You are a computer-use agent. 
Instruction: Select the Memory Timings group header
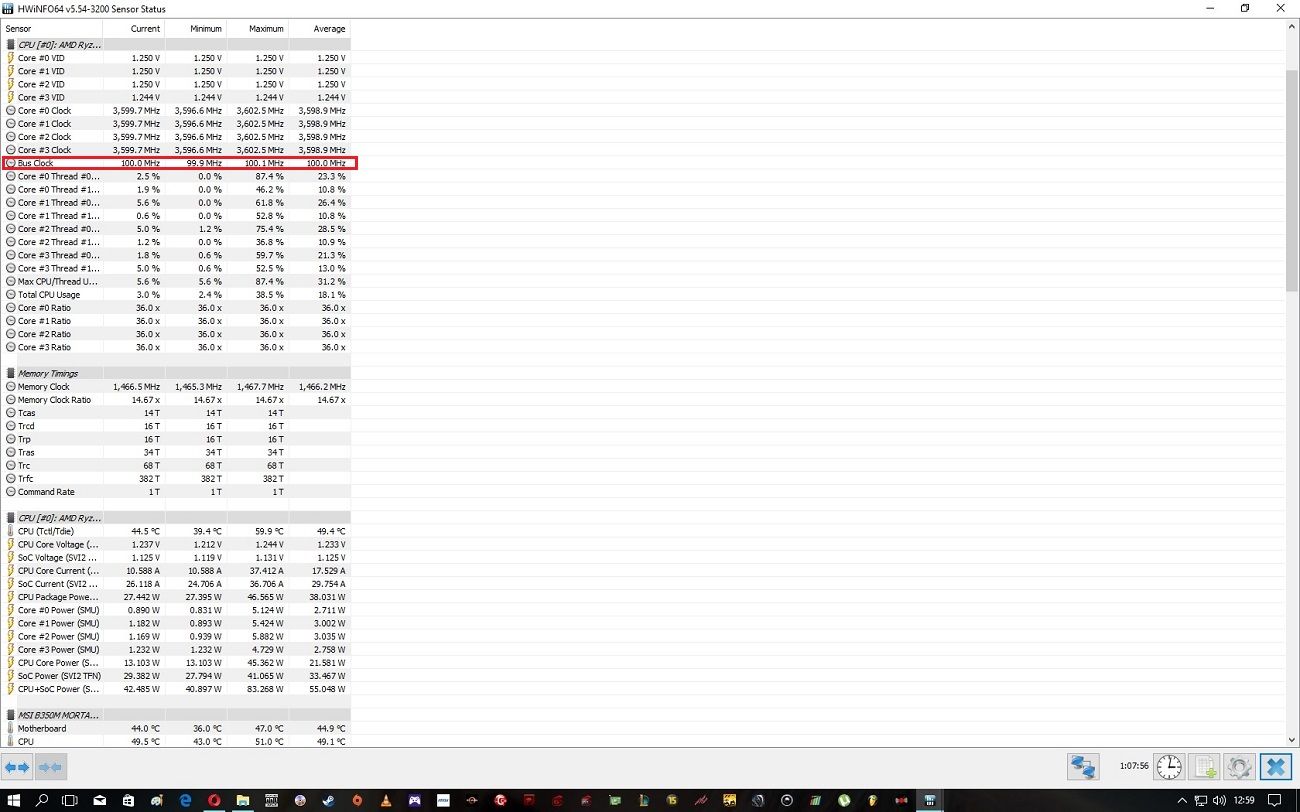point(175,373)
